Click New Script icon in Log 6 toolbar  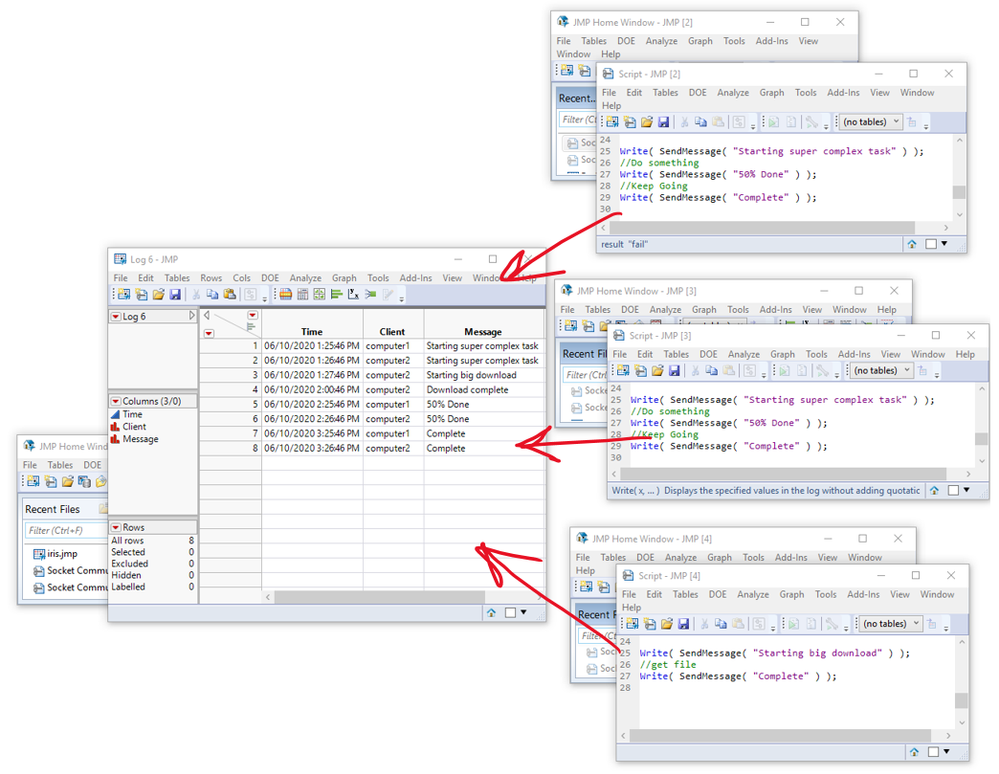coord(141,294)
